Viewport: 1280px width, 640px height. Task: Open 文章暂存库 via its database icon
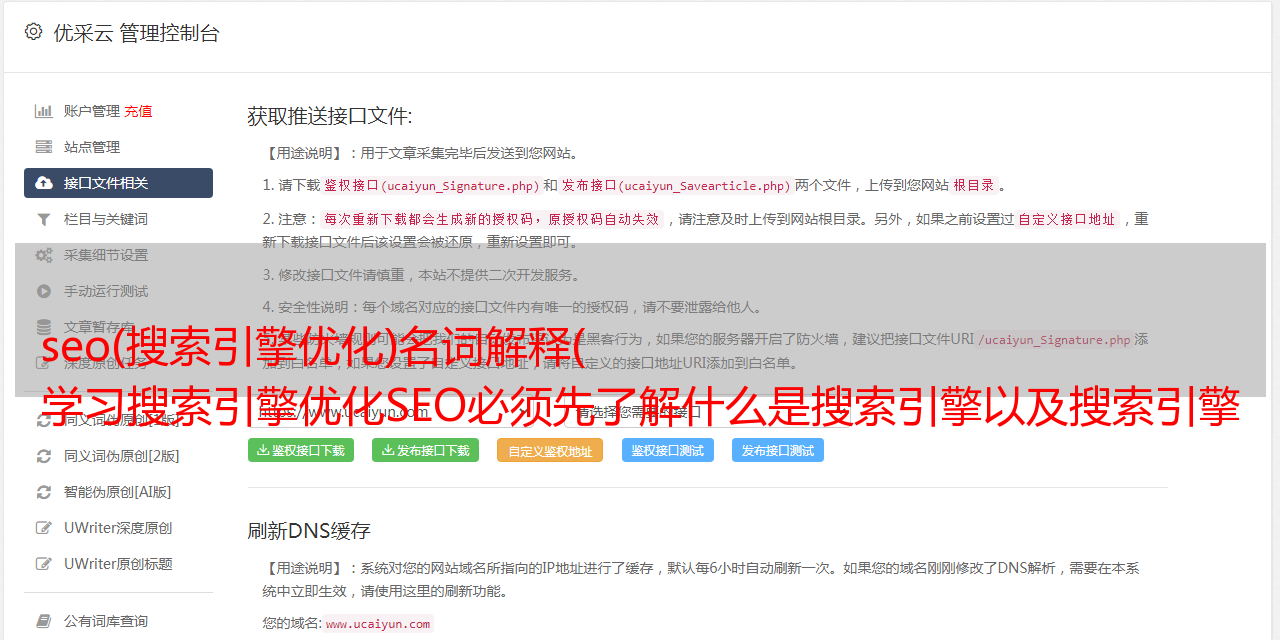pos(44,327)
